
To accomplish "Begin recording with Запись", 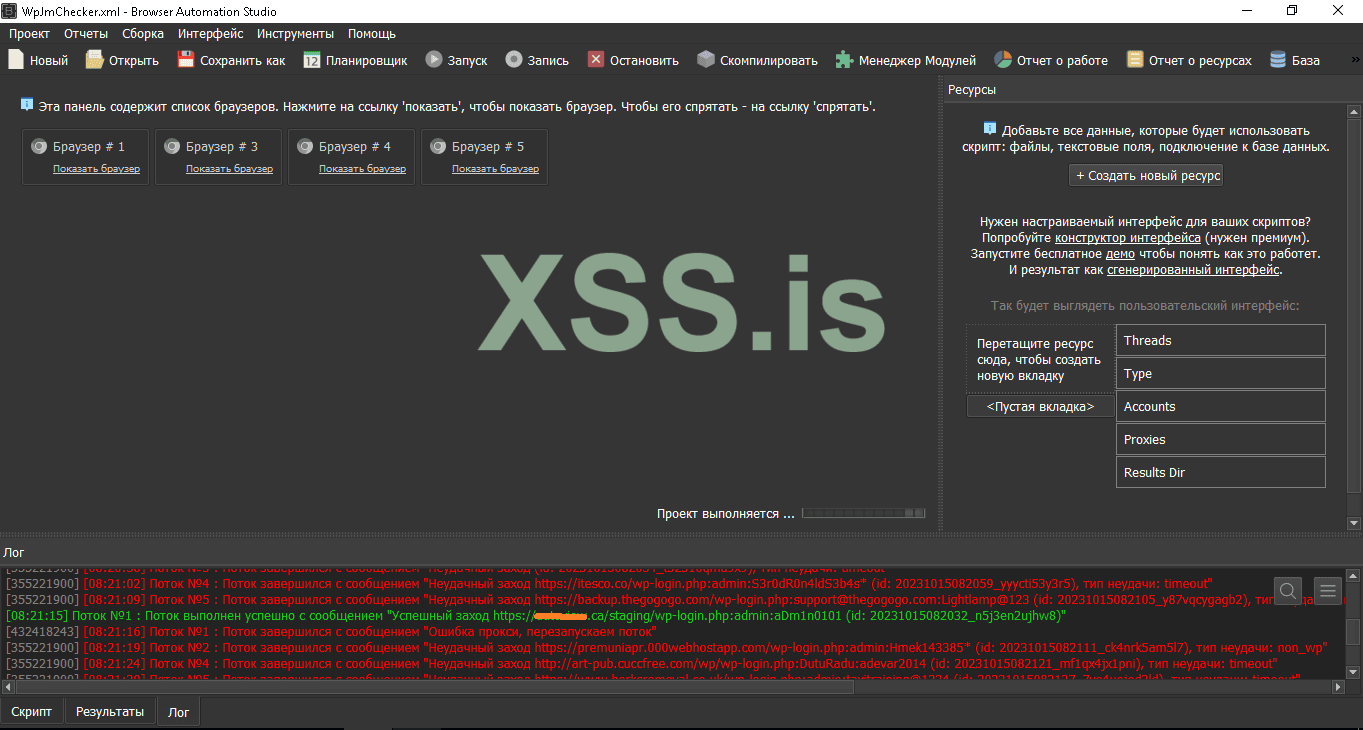I will 537,60.
